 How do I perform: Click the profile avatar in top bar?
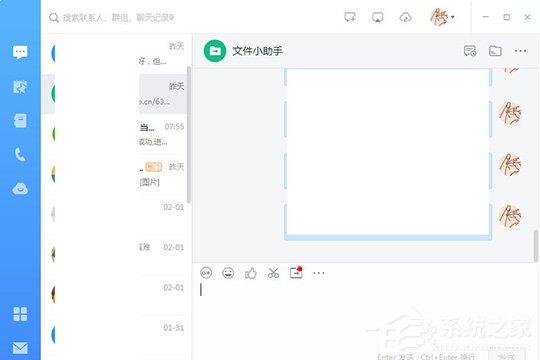(439, 17)
